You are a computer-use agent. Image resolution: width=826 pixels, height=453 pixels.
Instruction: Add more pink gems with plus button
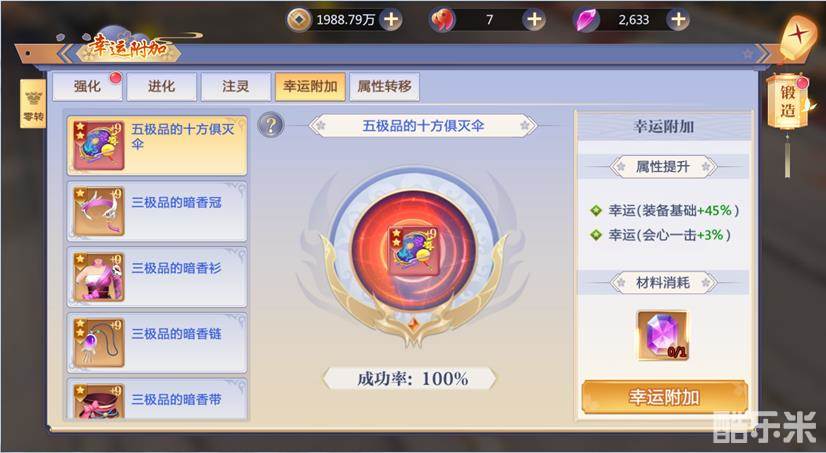[678, 20]
